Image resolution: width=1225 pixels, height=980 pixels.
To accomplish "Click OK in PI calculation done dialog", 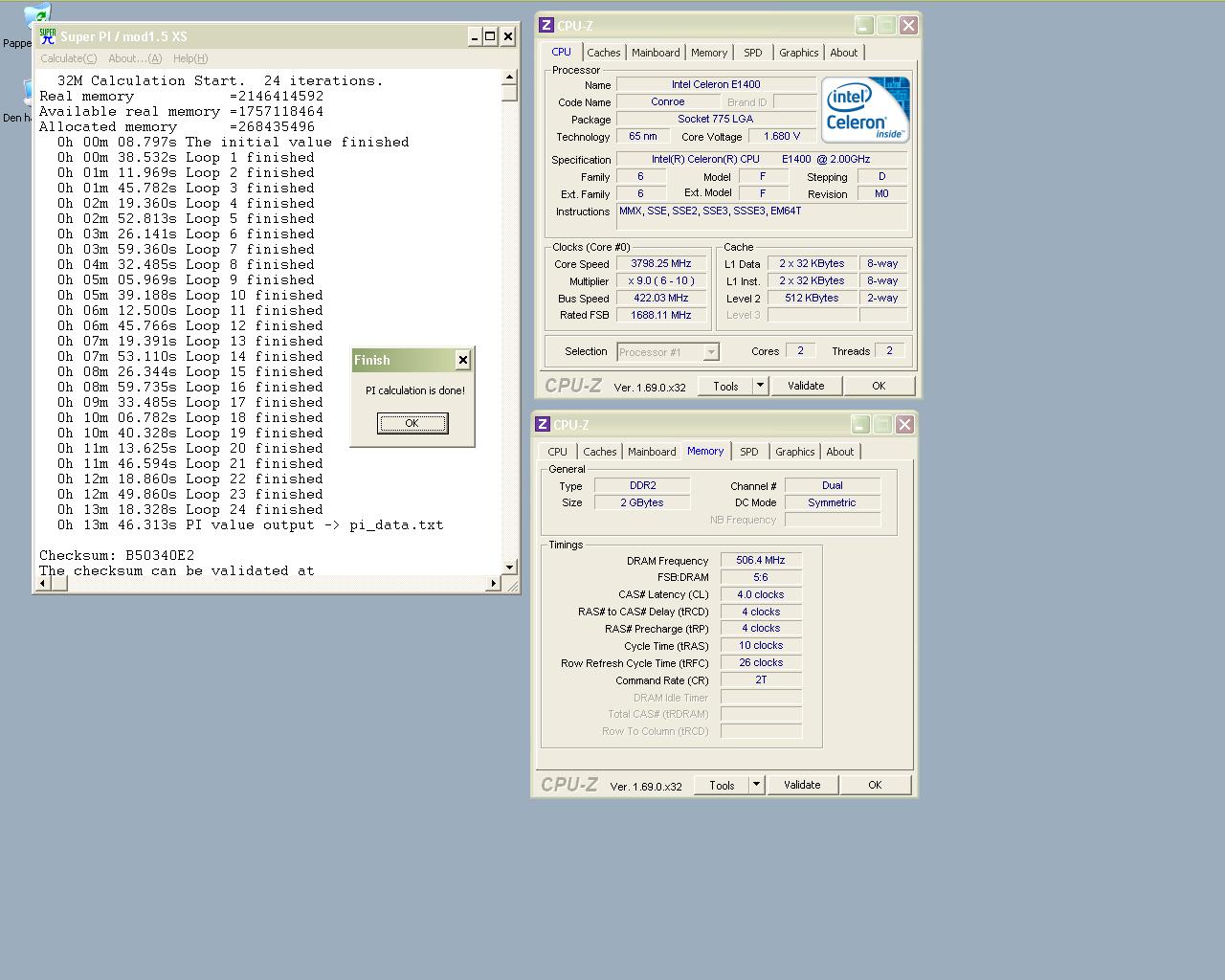I will [412, 423].
